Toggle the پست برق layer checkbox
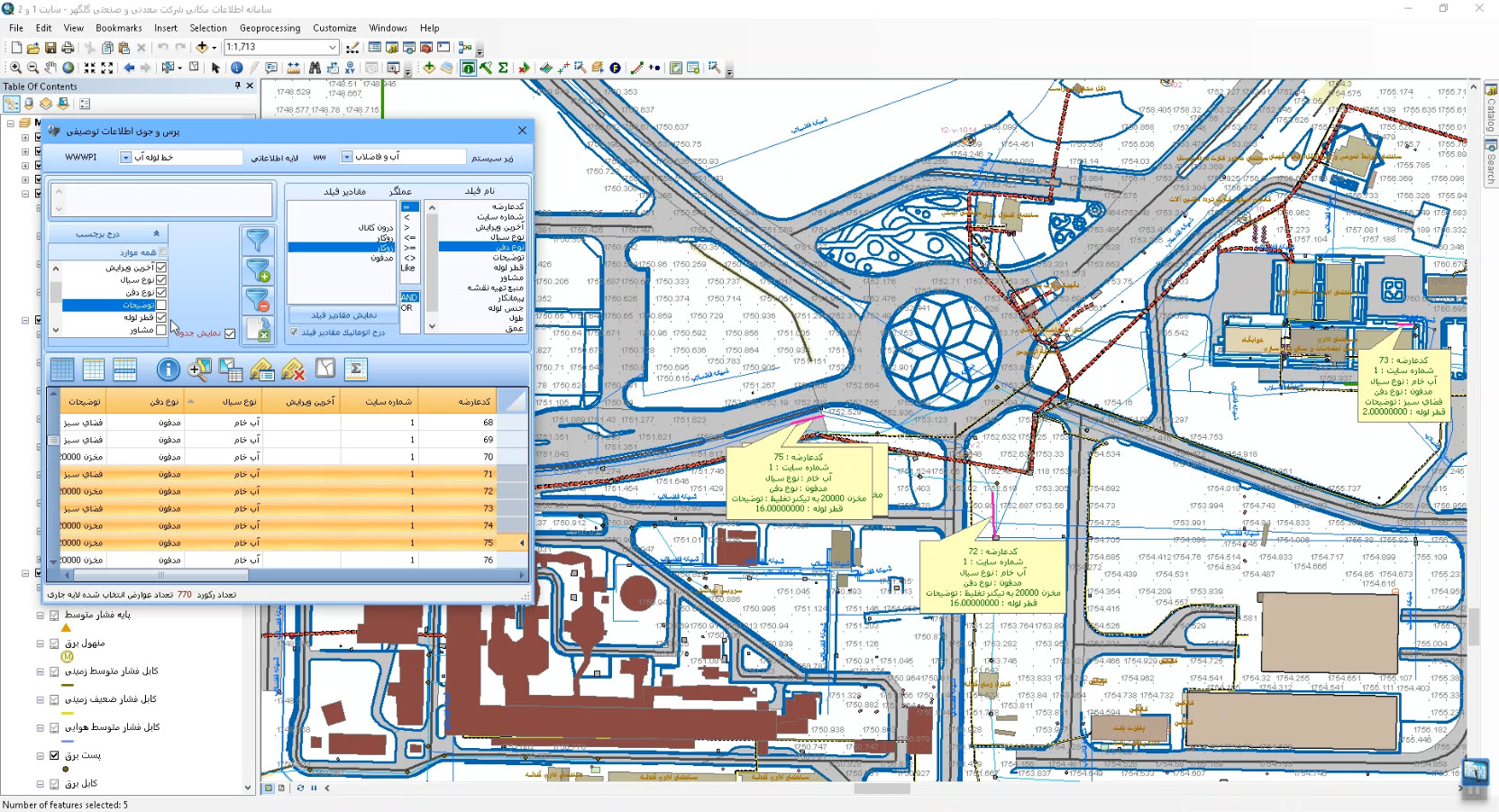 [54, 755]
